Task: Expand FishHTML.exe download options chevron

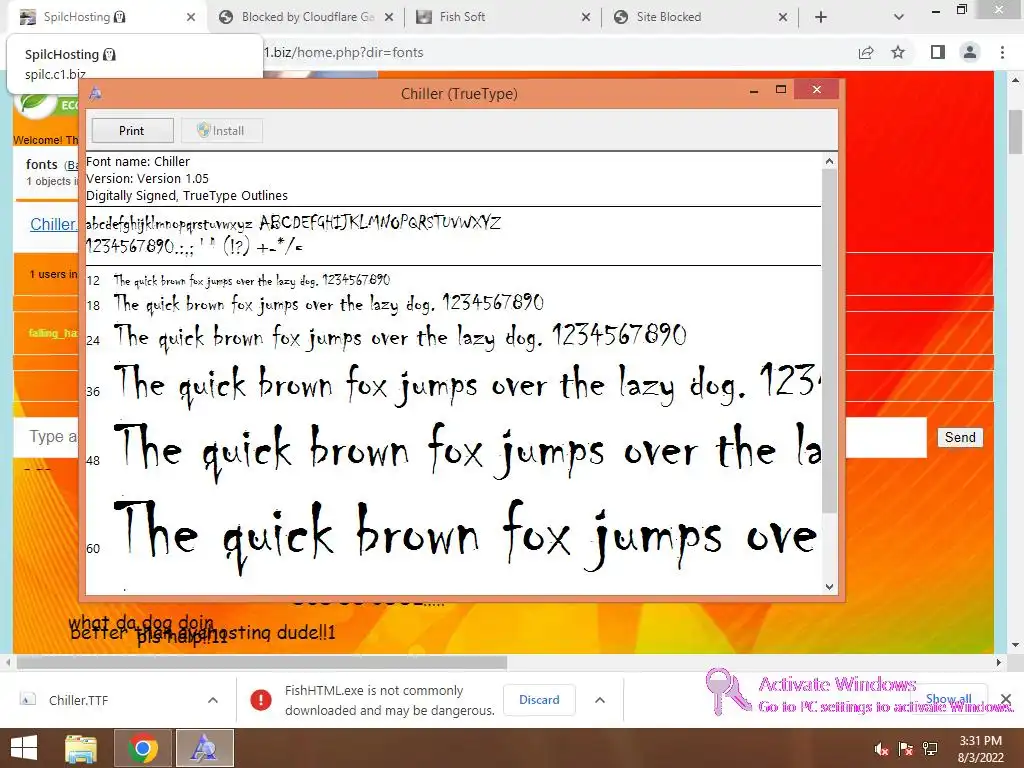Action: point(600,700)
